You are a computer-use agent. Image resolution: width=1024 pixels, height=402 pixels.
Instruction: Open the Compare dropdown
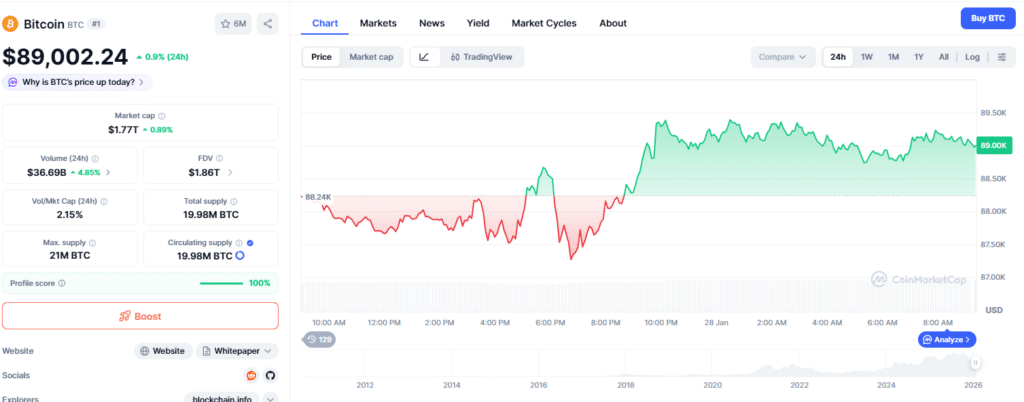[783, 57]
